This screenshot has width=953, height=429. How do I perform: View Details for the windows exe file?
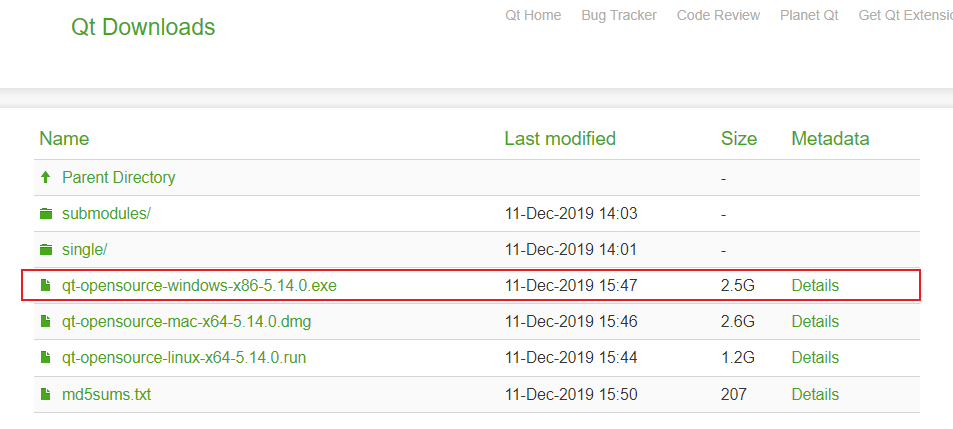815,285
